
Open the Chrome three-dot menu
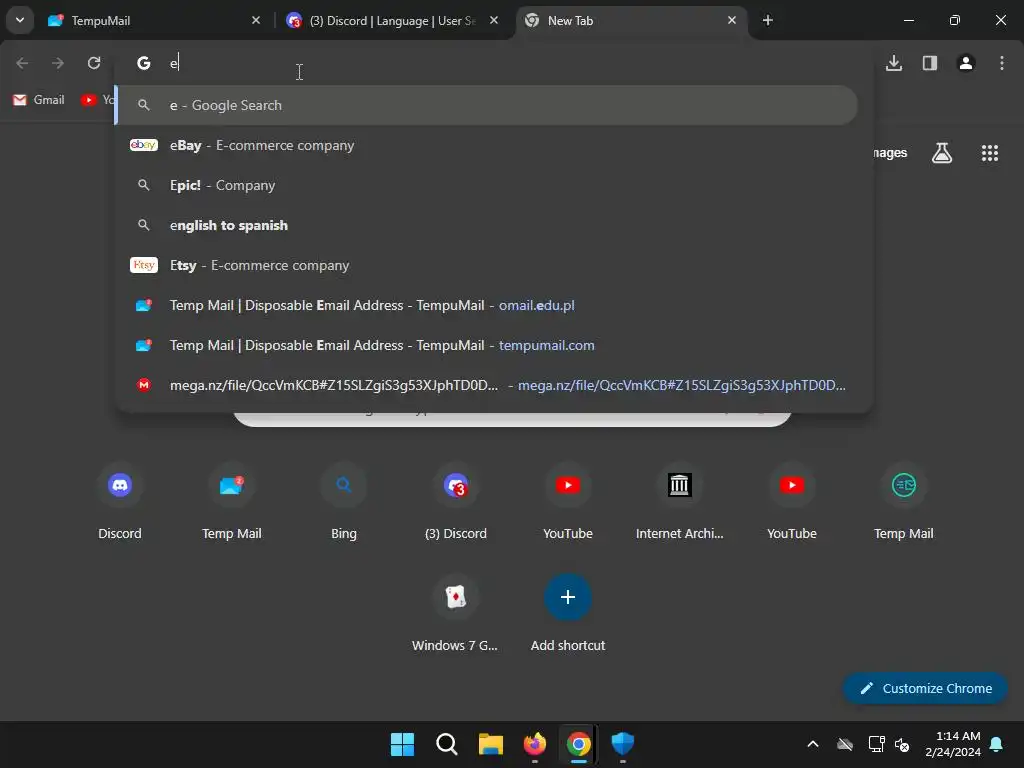(x=1002, y=63)
